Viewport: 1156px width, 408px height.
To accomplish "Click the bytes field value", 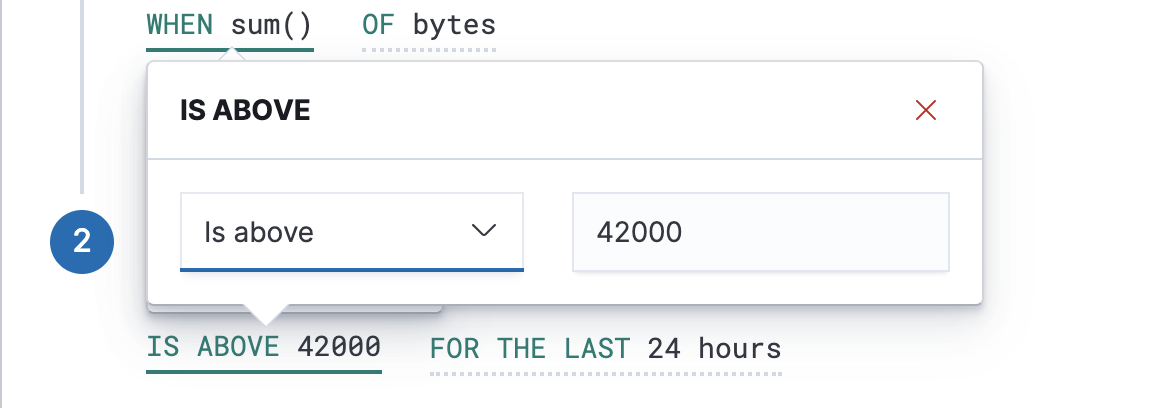I will (x=455, y=25).
